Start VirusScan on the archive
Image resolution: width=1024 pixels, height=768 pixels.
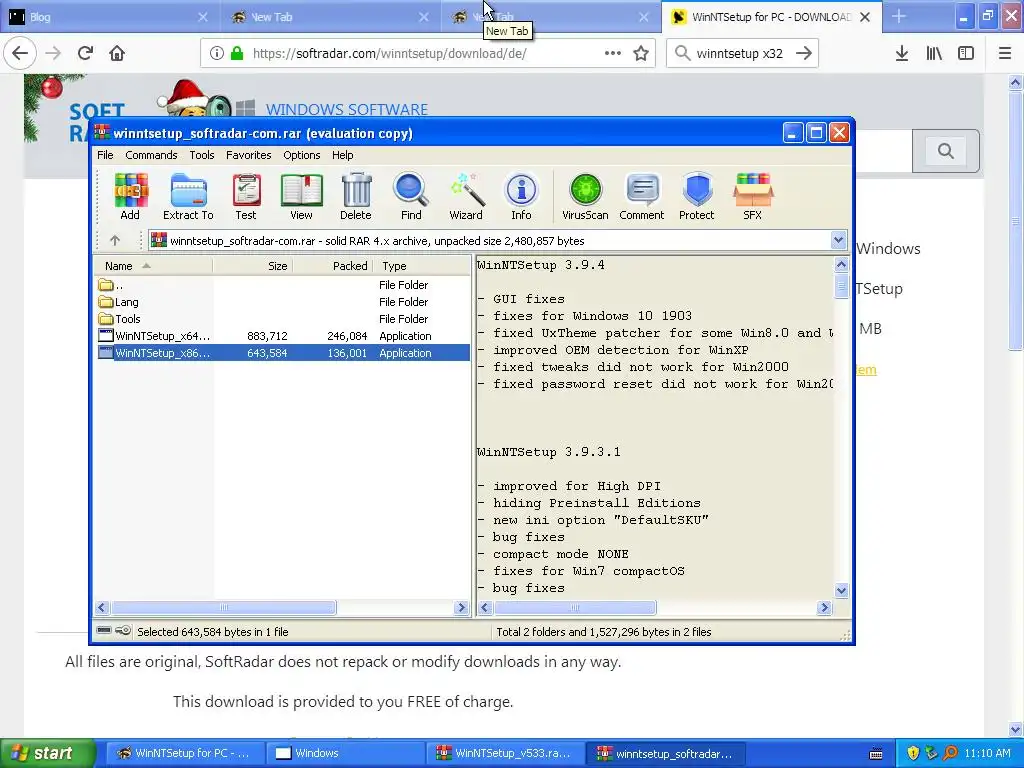585,196
